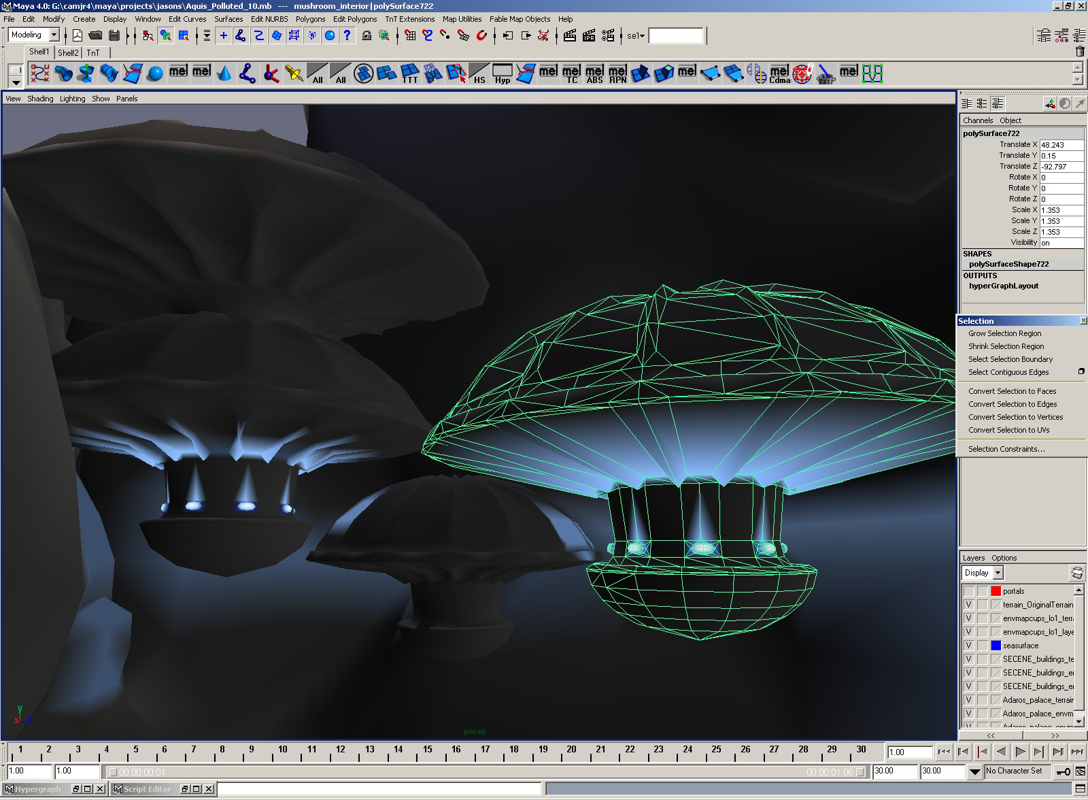1088x800 pixels.
Task: Open the Modeling menu set dropdown
Action: coord(54,35)
